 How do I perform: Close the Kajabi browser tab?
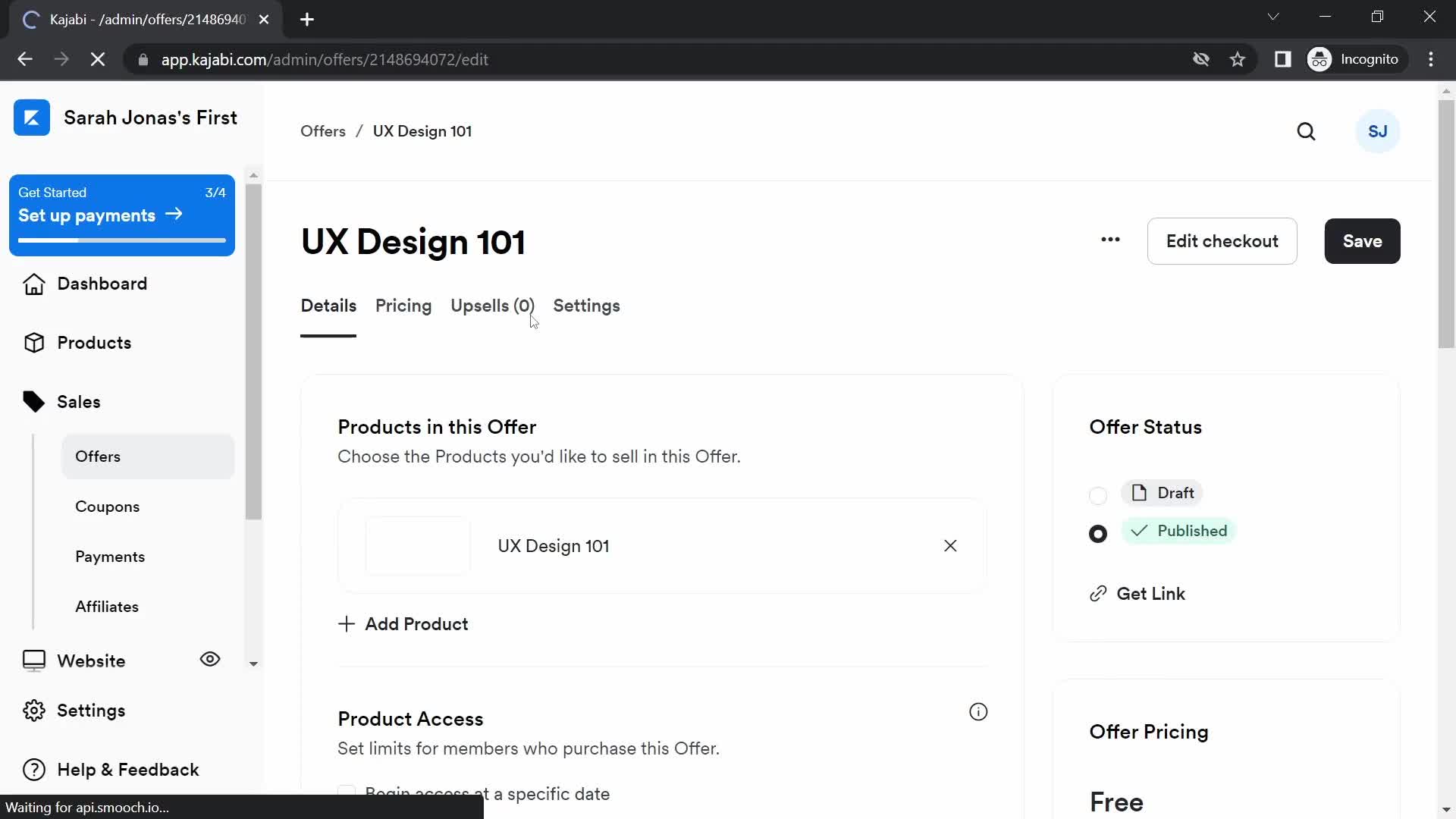(264, 20)
